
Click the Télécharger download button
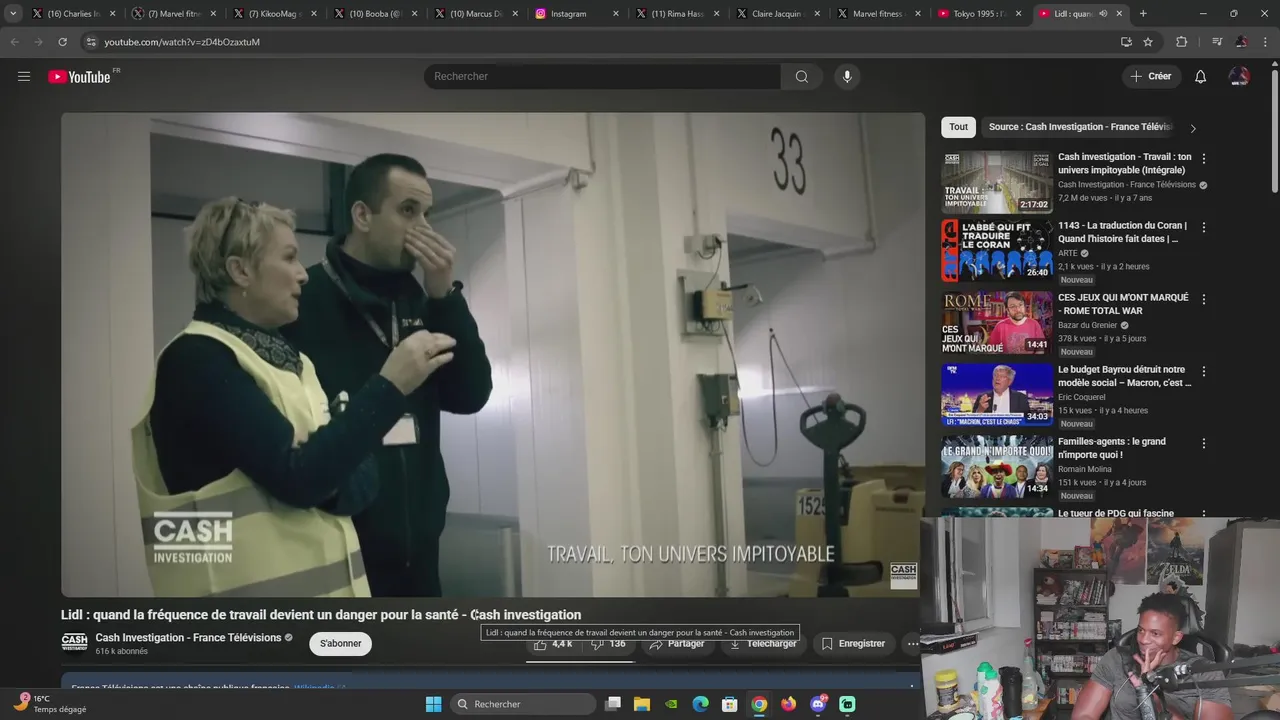pyautogui.click(x=762, y=644)
